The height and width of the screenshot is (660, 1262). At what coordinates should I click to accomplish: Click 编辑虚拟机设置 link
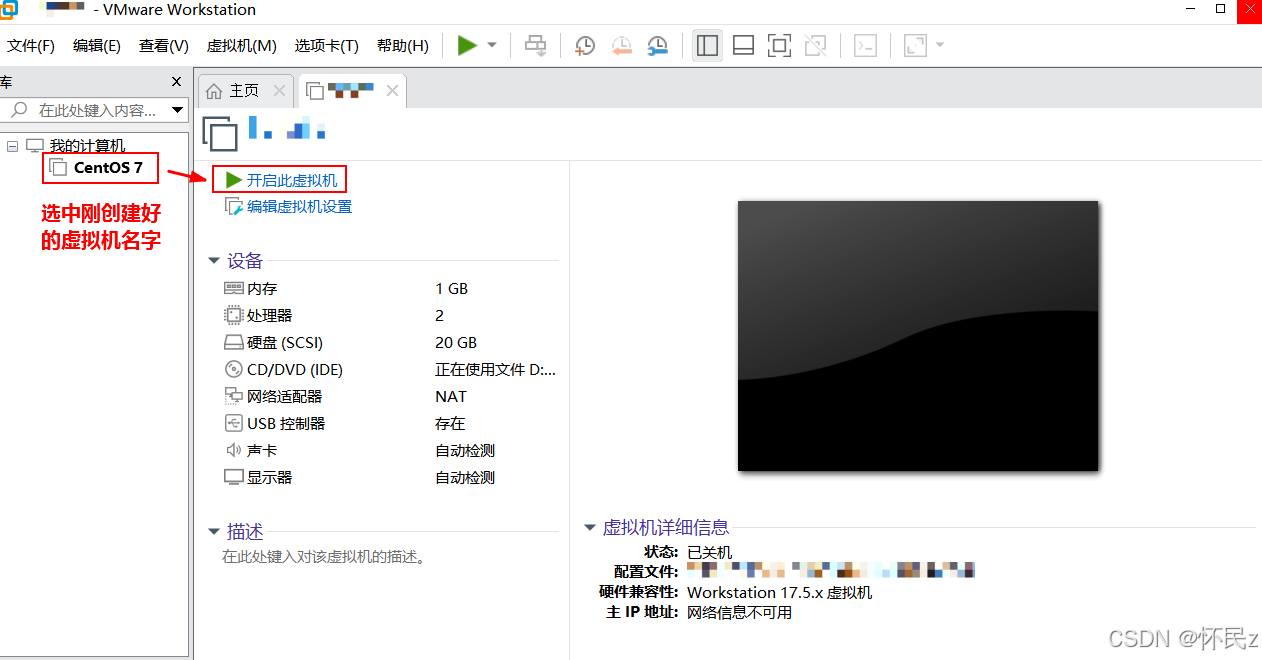point(299,207)
